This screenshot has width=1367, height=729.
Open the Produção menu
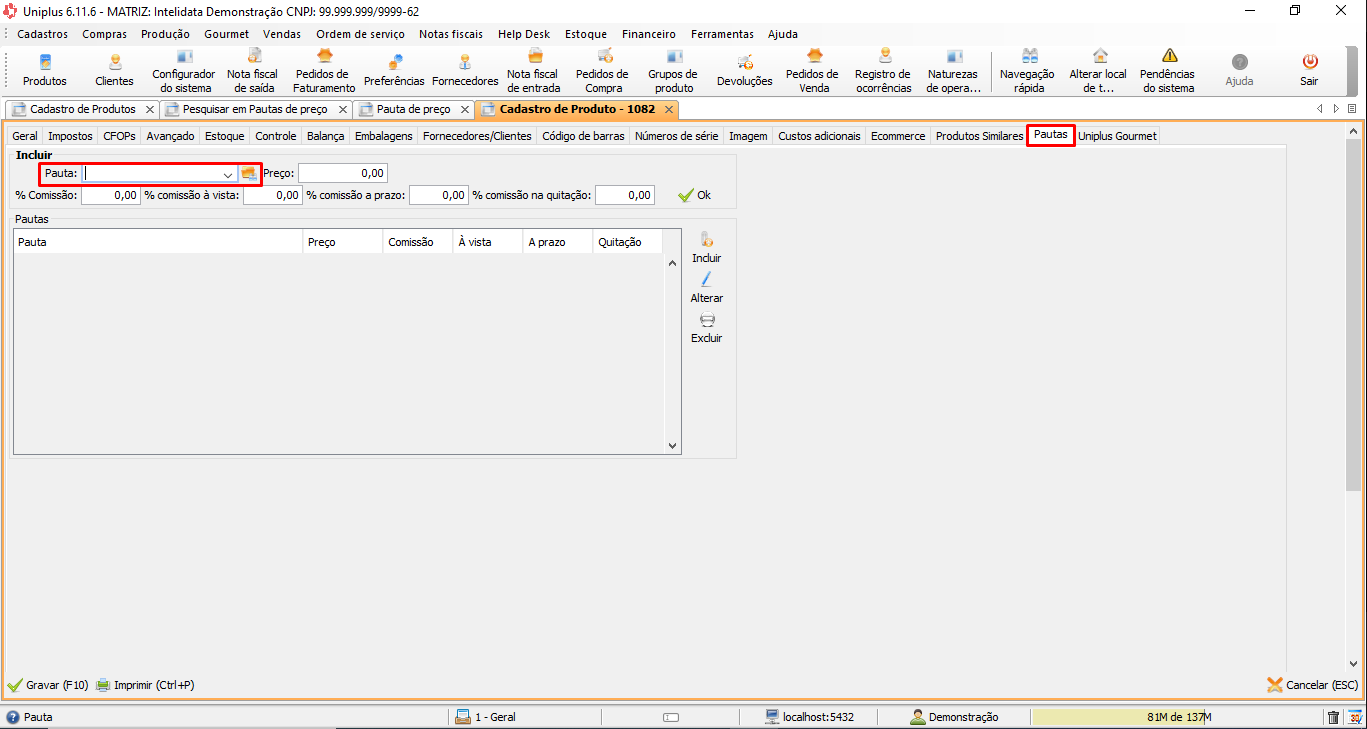[165, 34]
